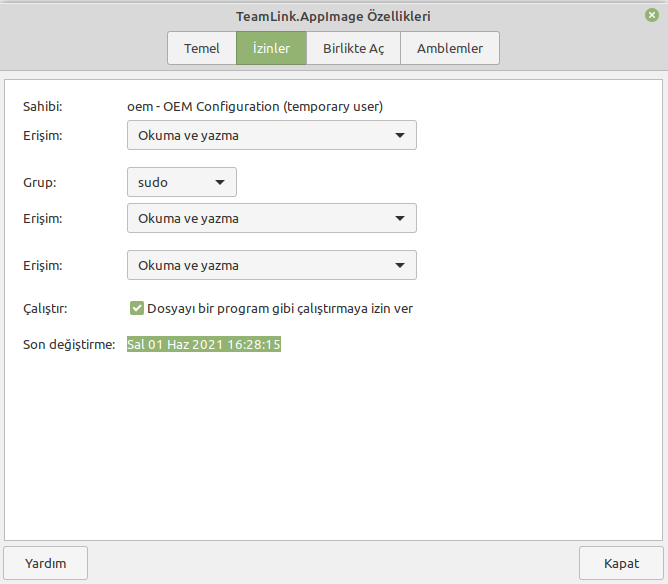Click the Yardım button
Viewport: 668px width, 584px height.
coord(46,563)
